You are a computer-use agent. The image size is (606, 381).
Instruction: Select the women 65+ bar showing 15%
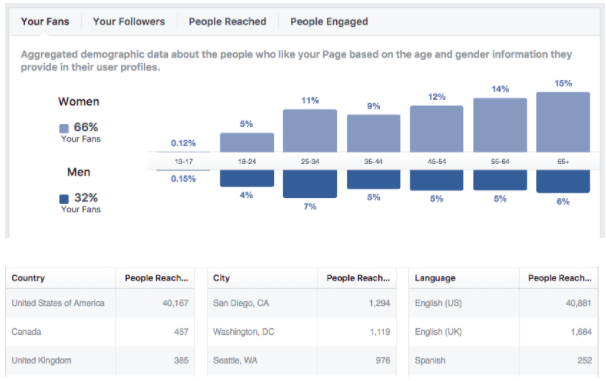563,122
